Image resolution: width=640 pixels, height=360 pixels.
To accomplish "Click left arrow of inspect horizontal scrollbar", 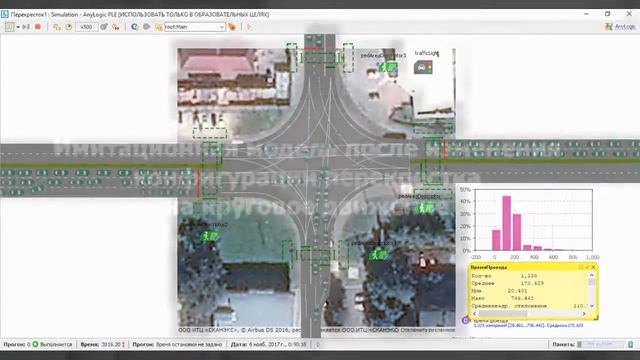I will tap(474, 313).
